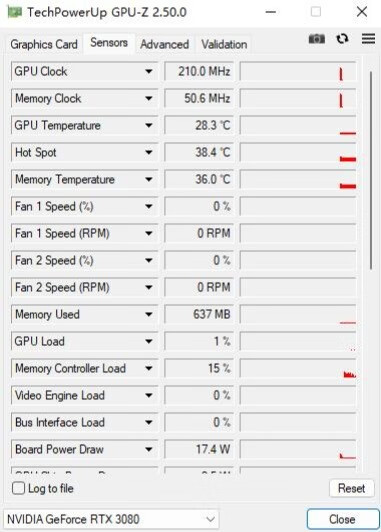Click the GPU Temperature graph area
Screen dimensions: 381x532
298,126
